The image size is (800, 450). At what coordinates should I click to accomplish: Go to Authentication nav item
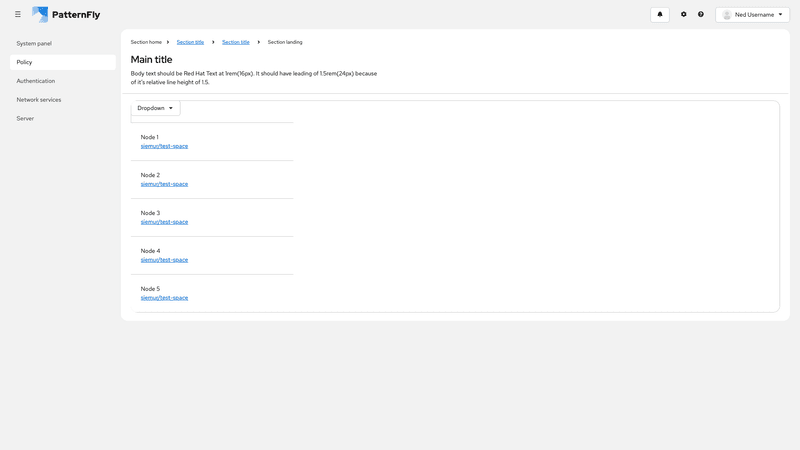tap(36, 81)
